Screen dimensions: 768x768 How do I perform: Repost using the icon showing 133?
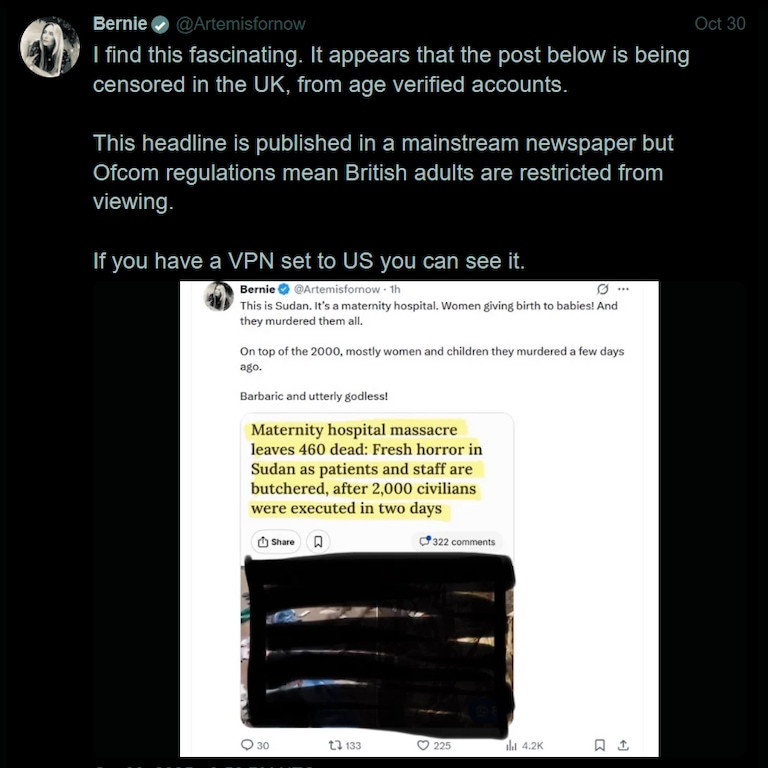click(x=345, y=745)
